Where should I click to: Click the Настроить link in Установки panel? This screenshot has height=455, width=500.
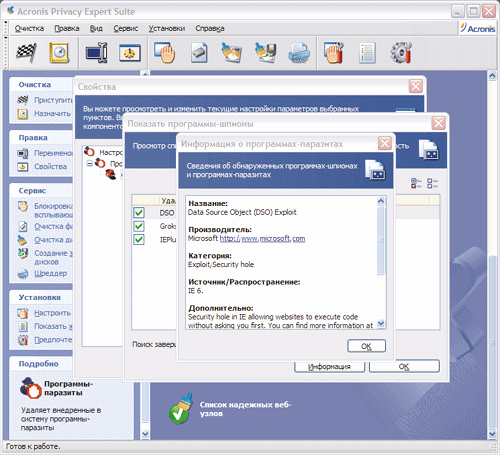coord(52,313)
